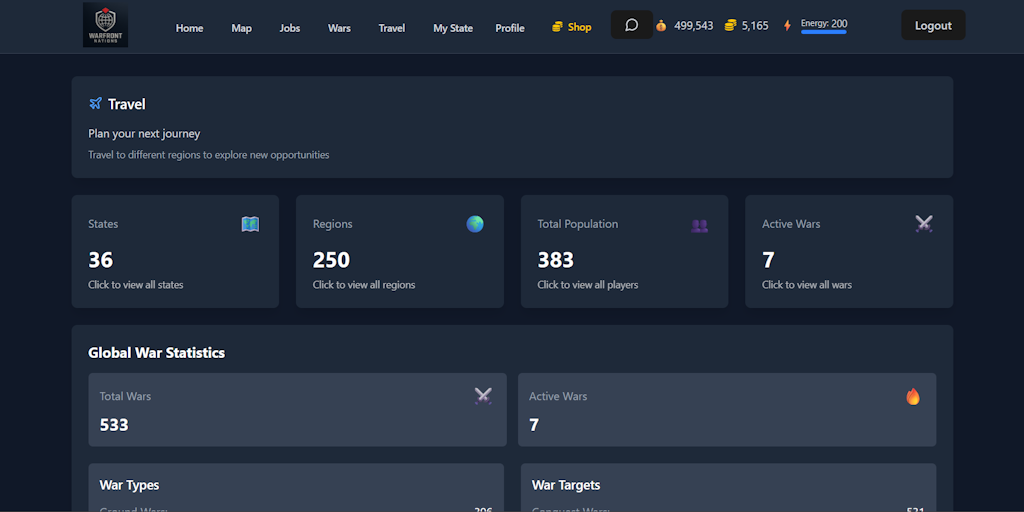
Task: Click crossed swords icon in Total Wars box
Action: pos(483,396)
